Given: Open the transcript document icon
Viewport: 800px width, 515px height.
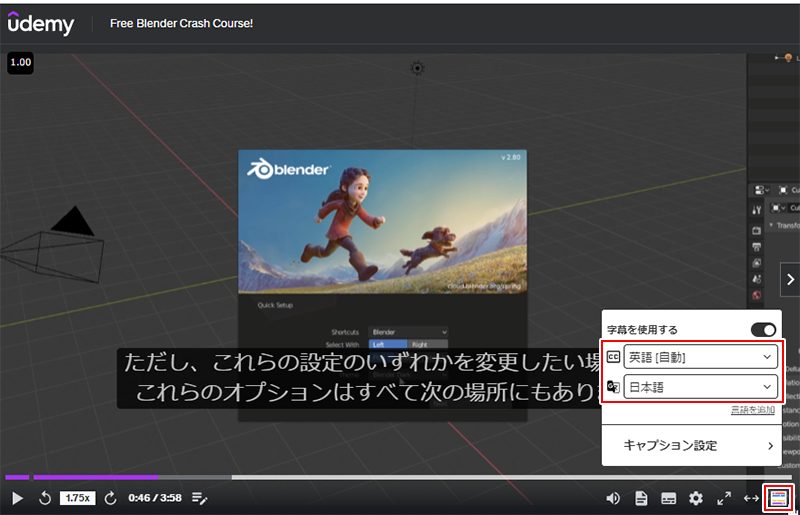Looking at the screenshot, I should coord(641,498).
